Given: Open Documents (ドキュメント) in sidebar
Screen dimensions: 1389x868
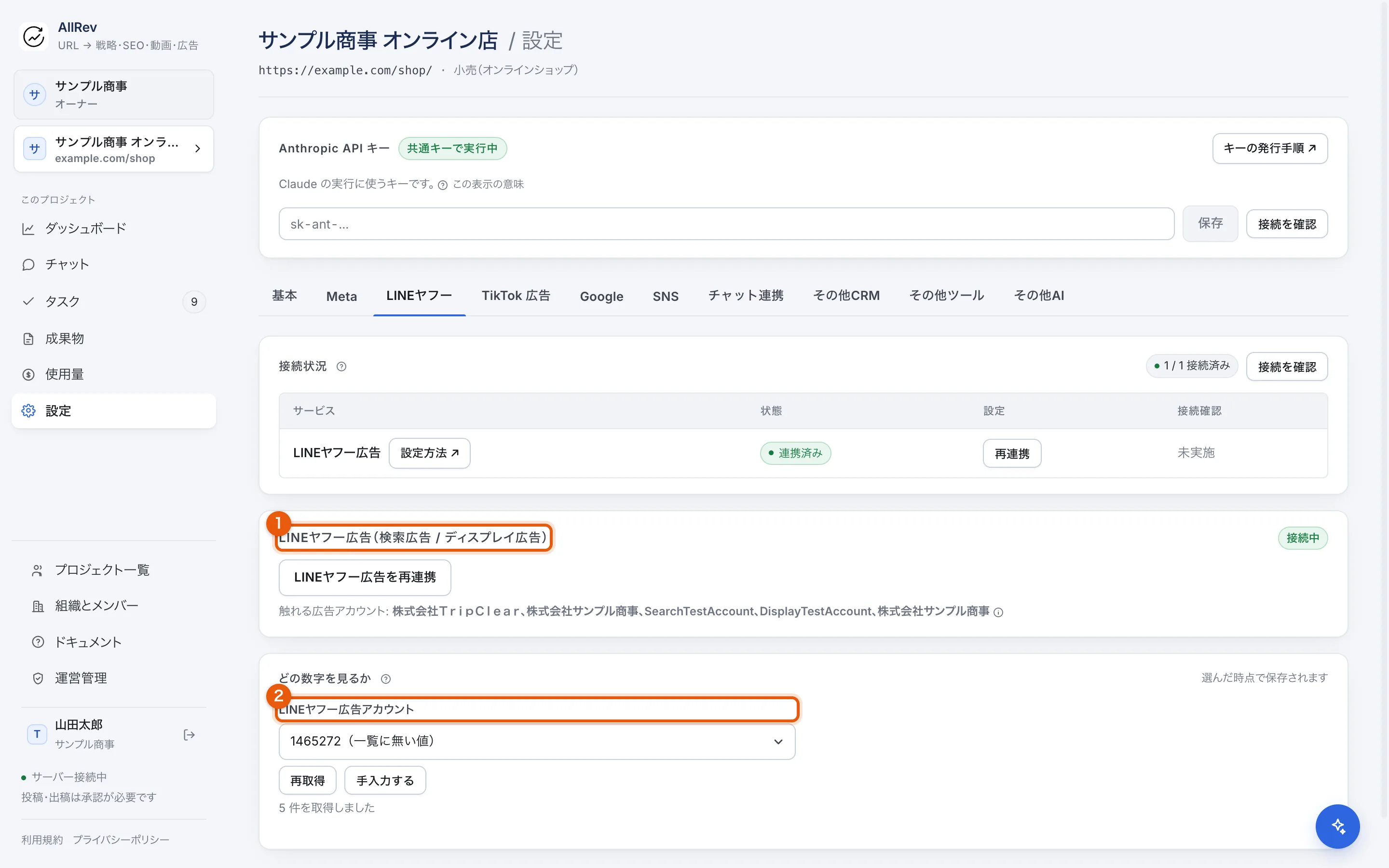Looking at the screenshot, I should click(114, 642).
